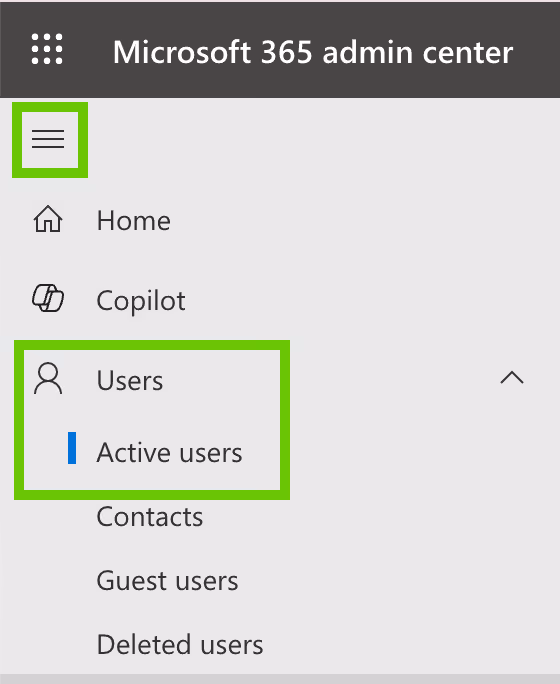The image size is (560, 684).
Task: Collapse the Users section chevron
Action: pos(512,378)
